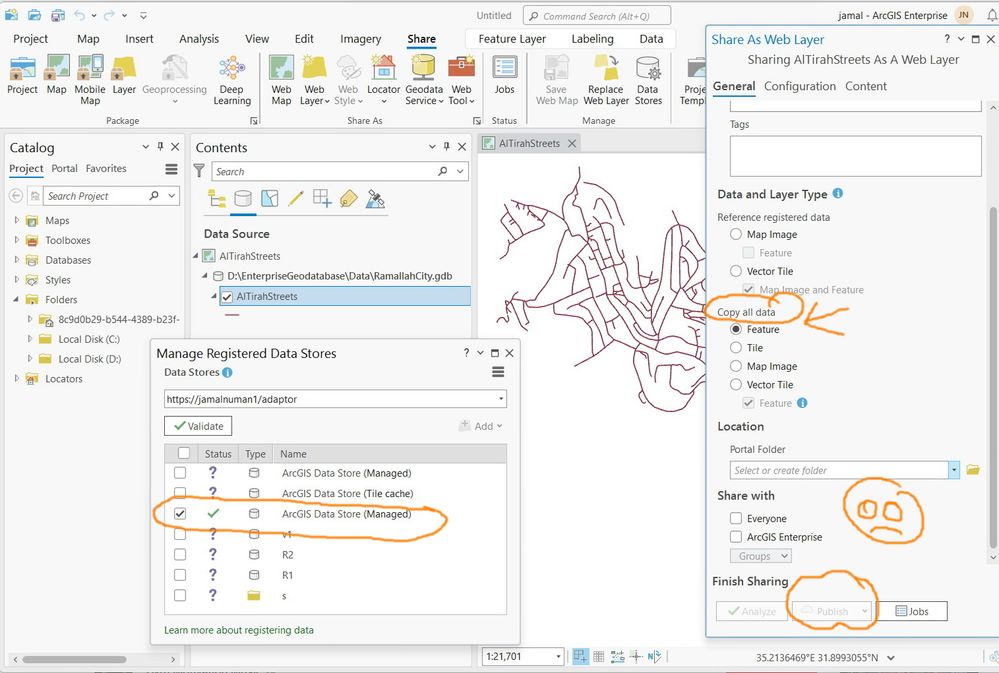This screenshot has height=673, width=999.
Task: Open Manage Registered Data Stores hamburger menu
Action: [x=498, y=372]
